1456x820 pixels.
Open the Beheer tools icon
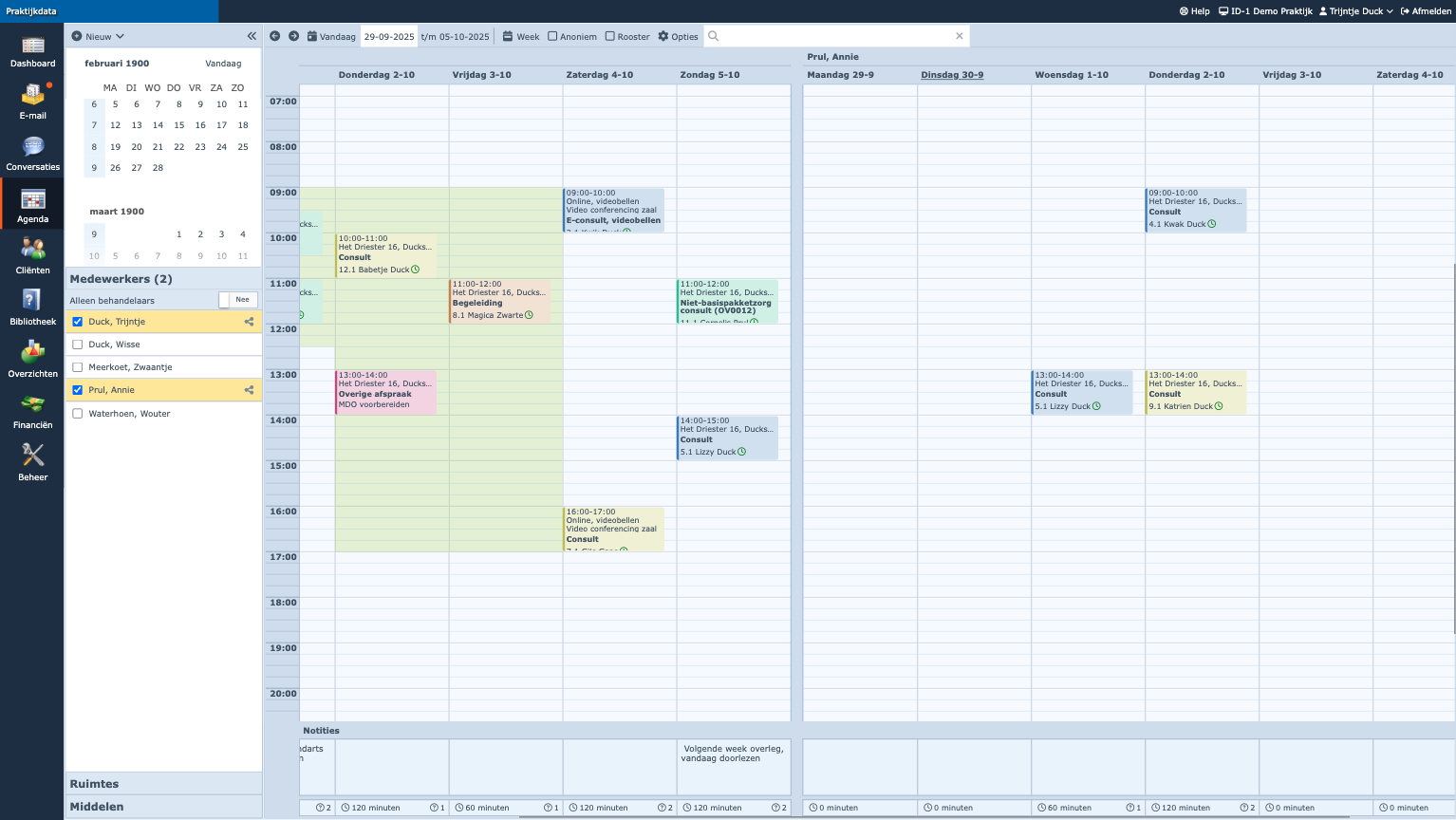coord(32,458)
